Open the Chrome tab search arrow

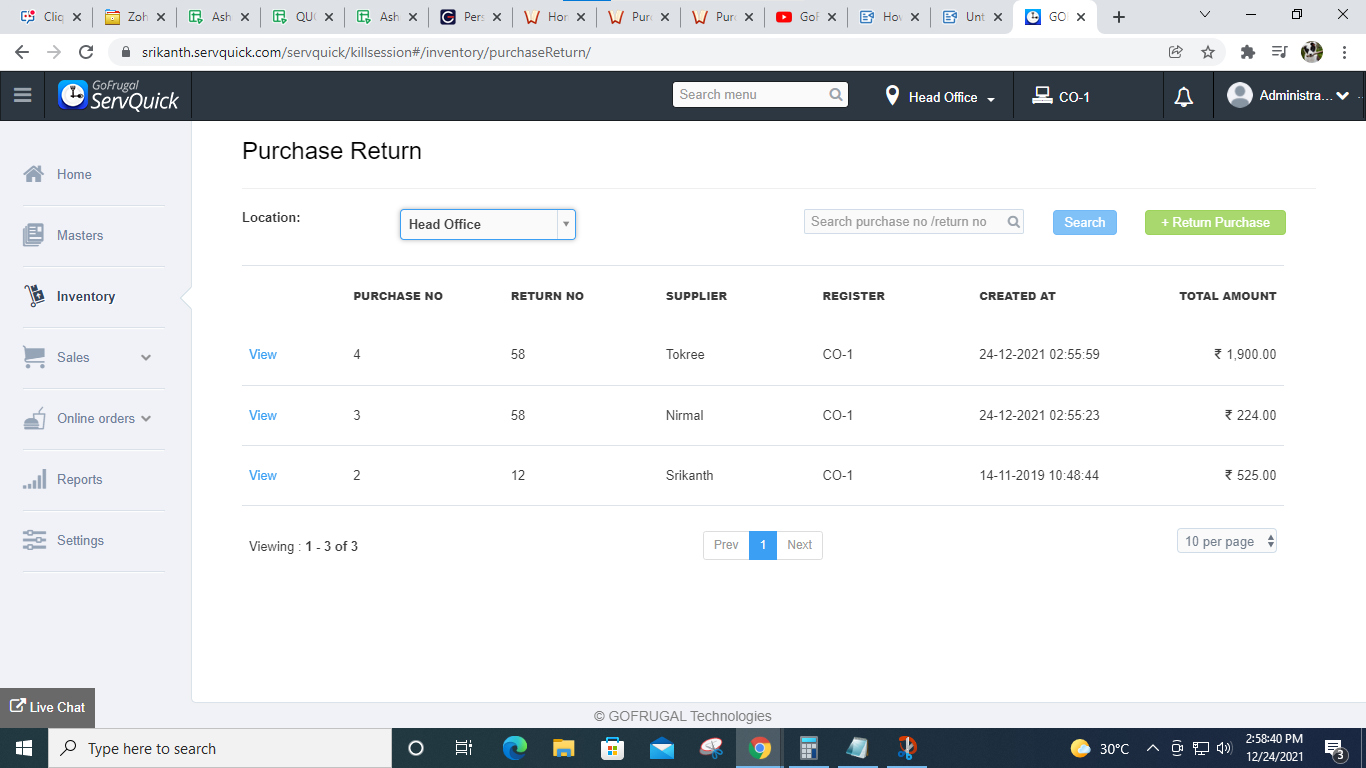1205,15
